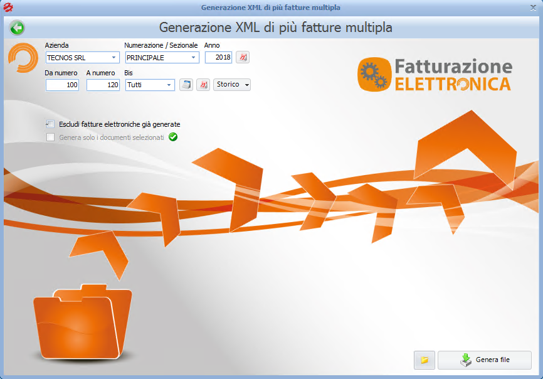Enable Genera solo i documenti selezionati checkbox
Screen dimensions: 543x379
51,137
